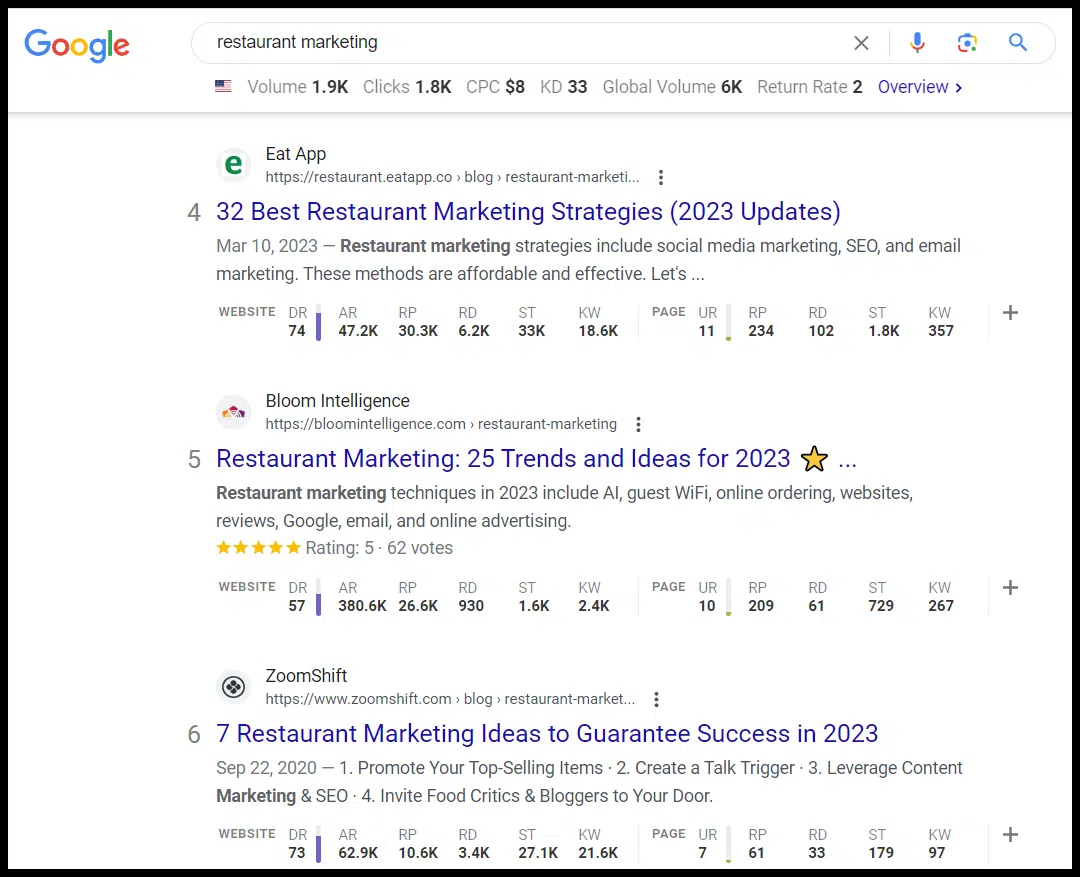Click into the restaurant marketing search field

(520, 43)
